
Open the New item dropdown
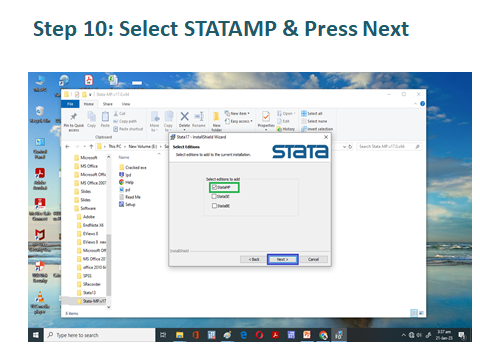click(x=237, y=114)
